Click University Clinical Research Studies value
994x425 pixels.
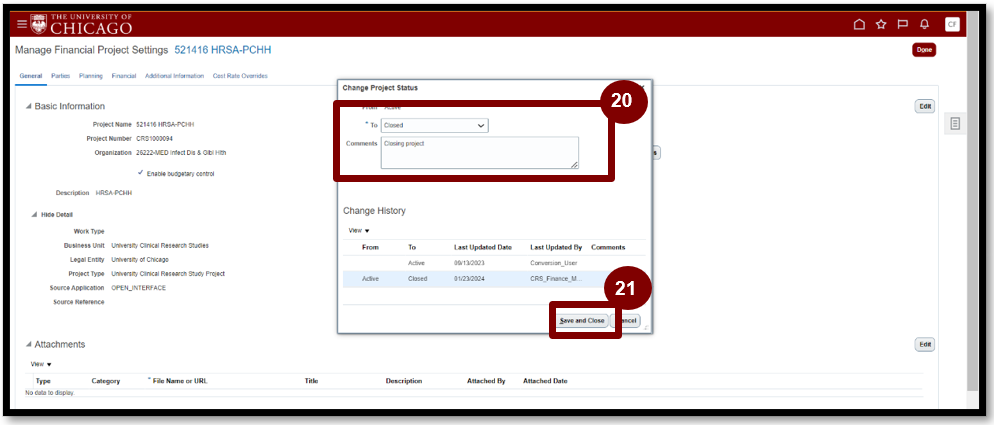pyautogui.click(x=160, y=245)
